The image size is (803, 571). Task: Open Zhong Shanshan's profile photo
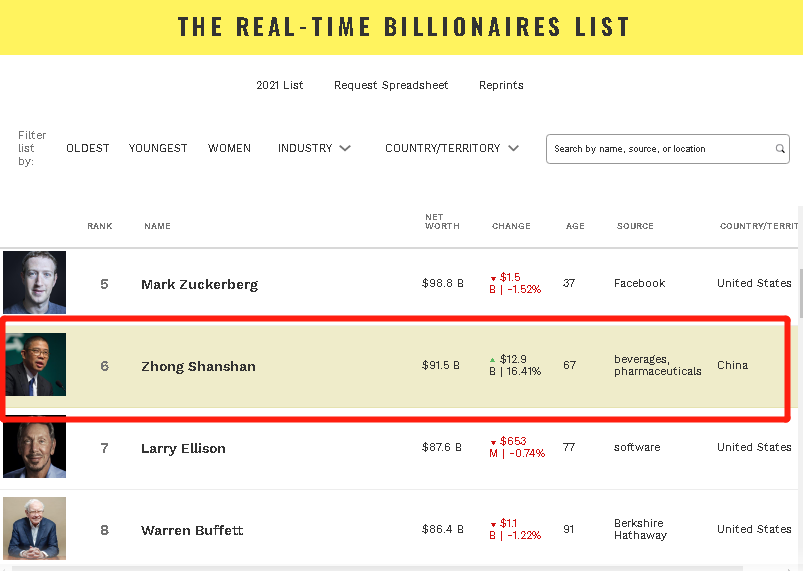(36, 364)
